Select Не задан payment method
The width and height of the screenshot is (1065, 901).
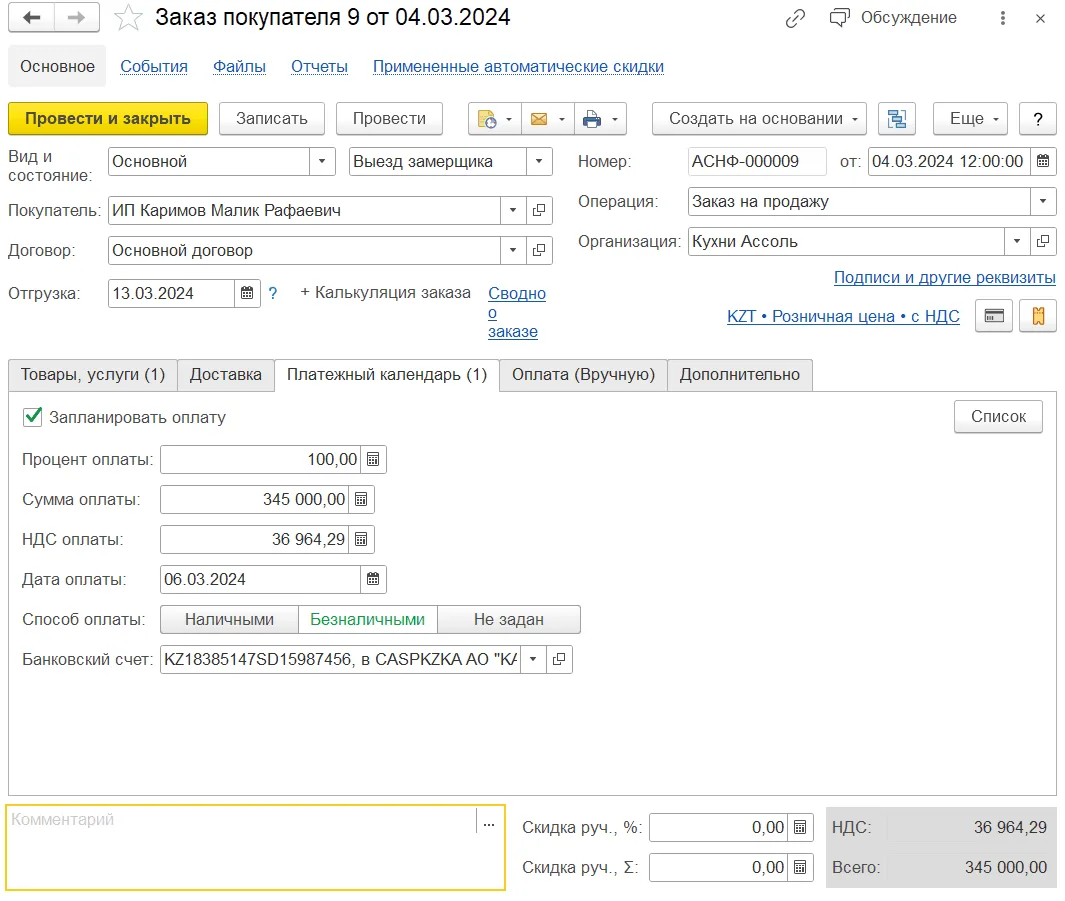509,619
